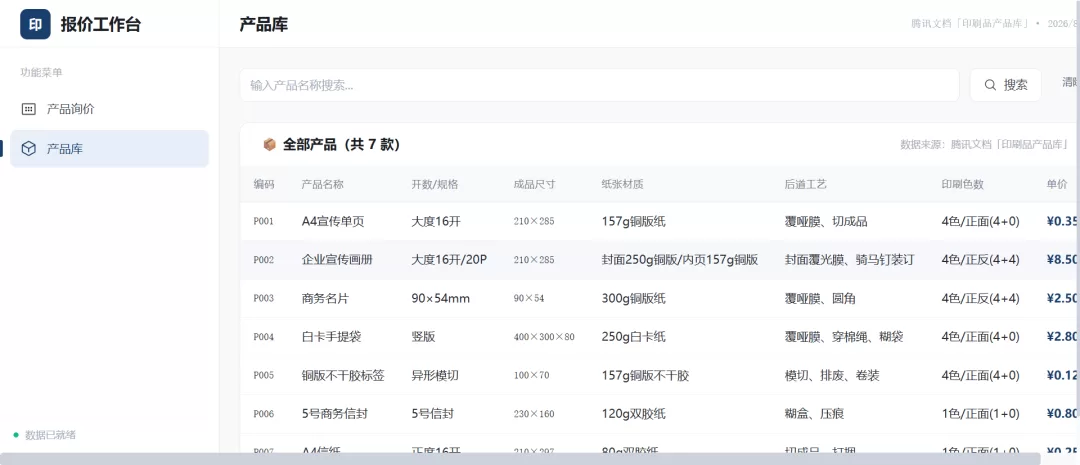Click the 100×70 size cell

click(532, 376)
